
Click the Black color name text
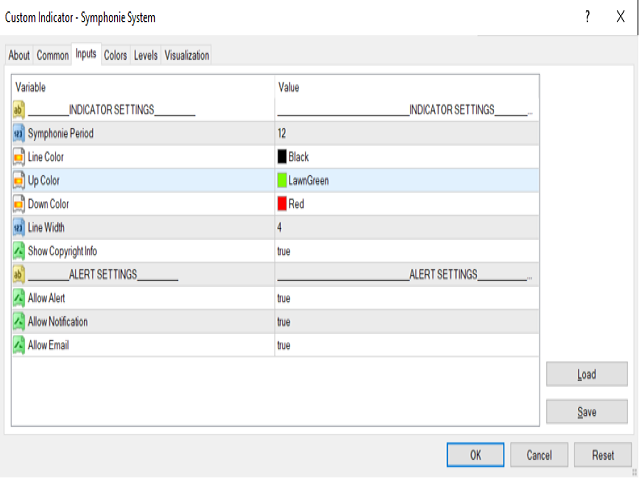tap(298, 157)
